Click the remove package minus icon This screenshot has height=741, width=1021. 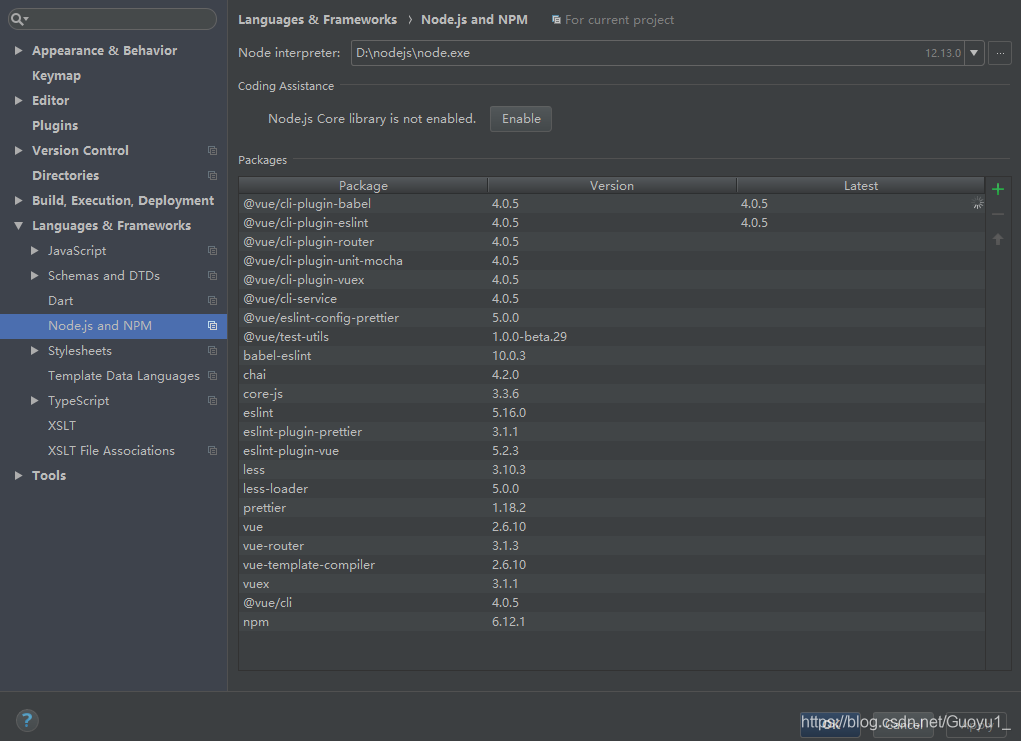(998, 214)
